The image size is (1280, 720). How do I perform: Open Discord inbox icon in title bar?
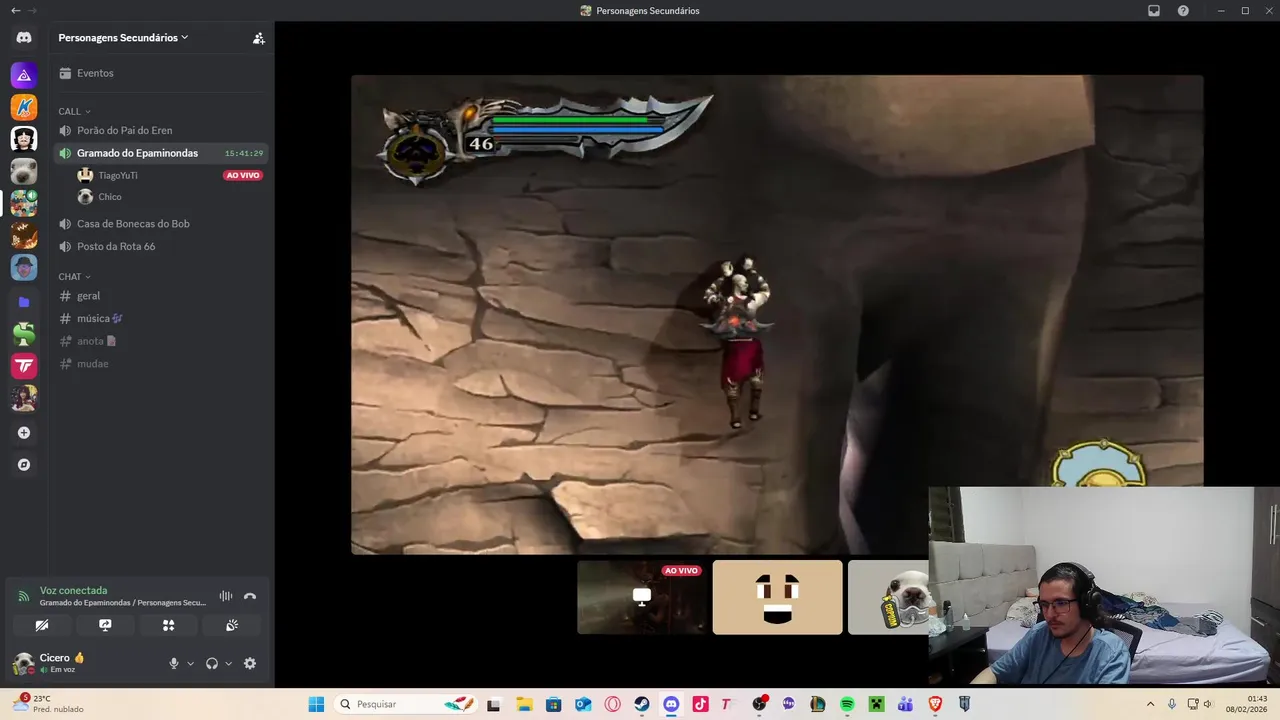click(x=1154, y=11)
